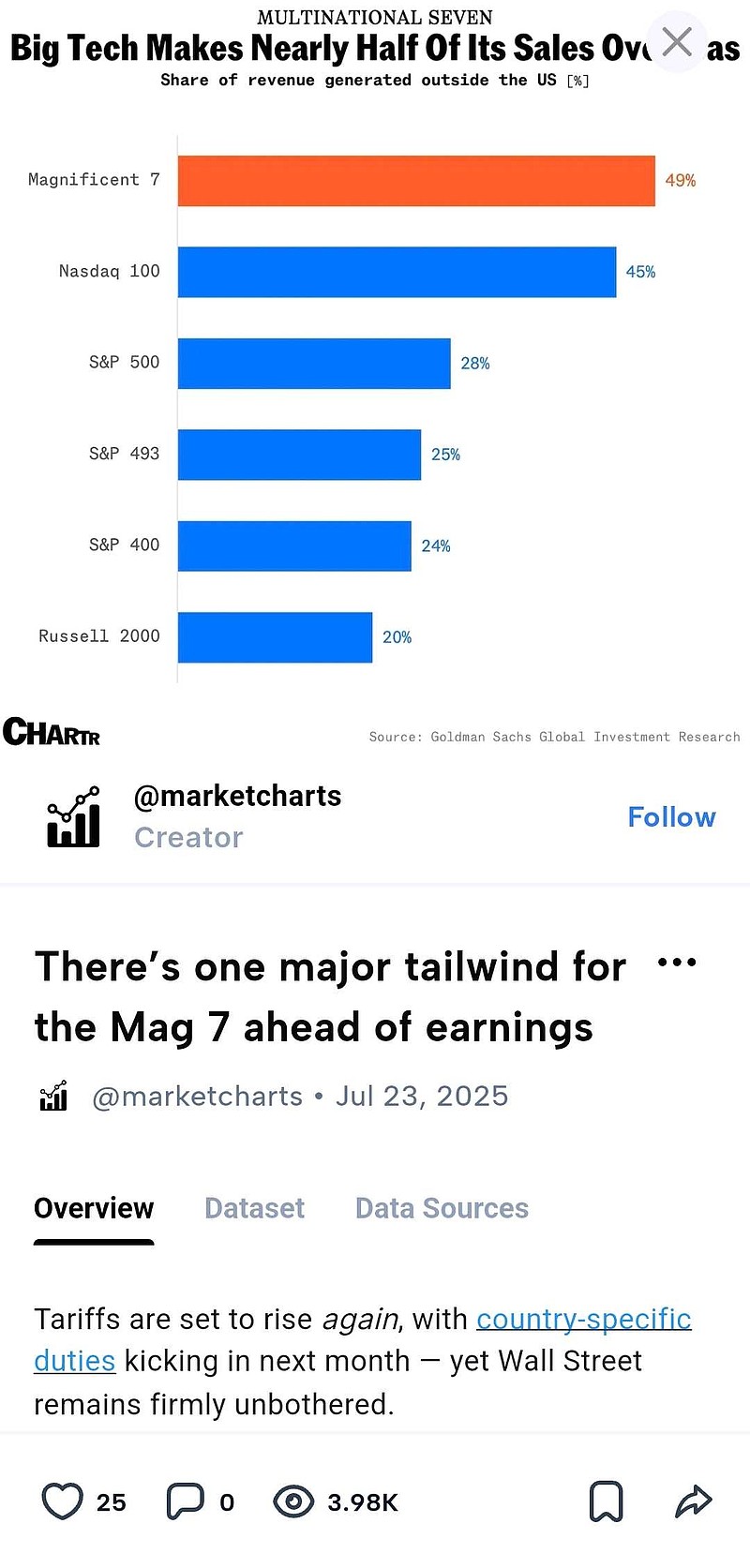The width and height of the screenshot is (750, 1568).
Task: Switch to the Dataset tab
Action: pyautogui.click(x=254, y=1208)
